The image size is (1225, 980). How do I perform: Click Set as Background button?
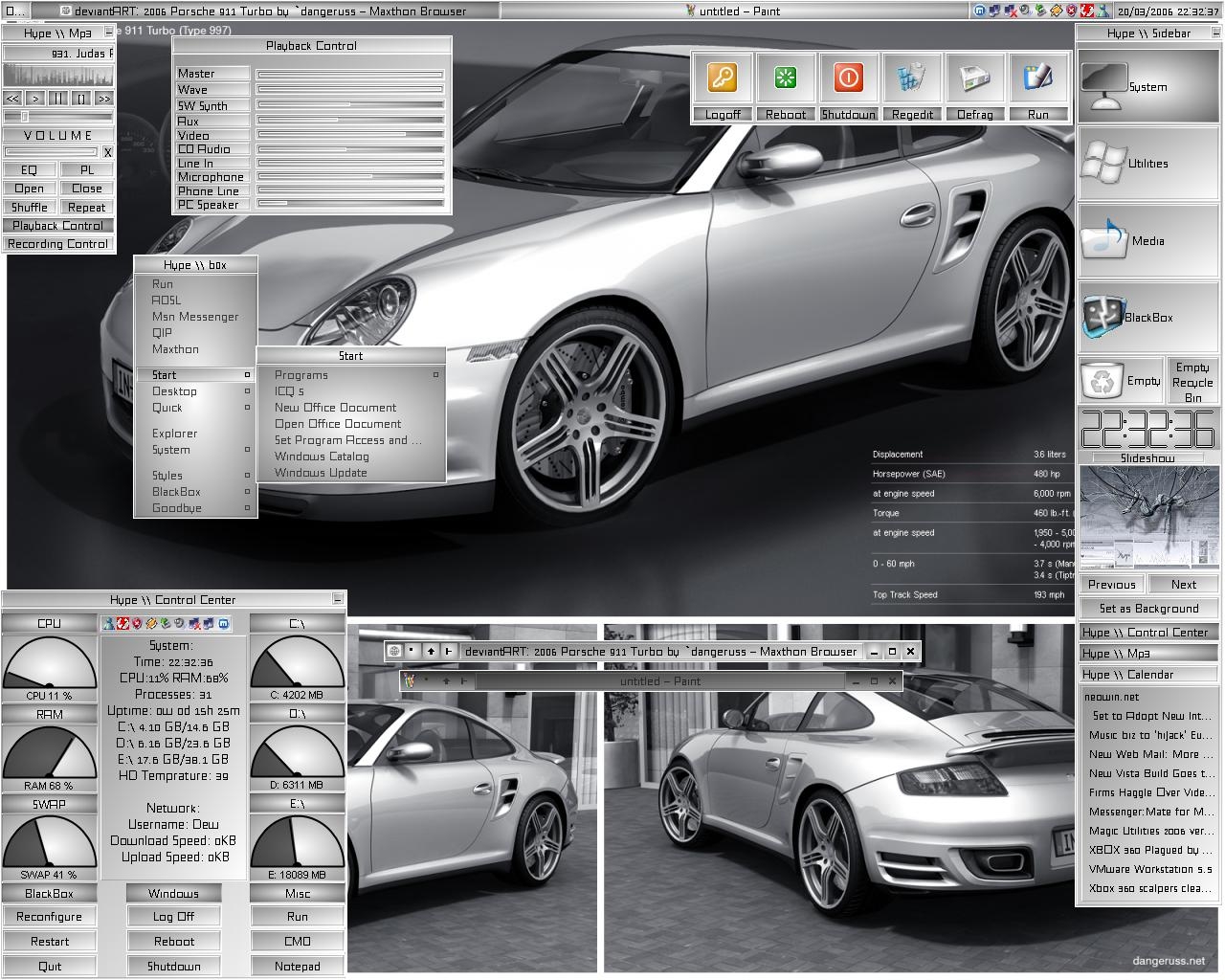[x=1148, y=609]
